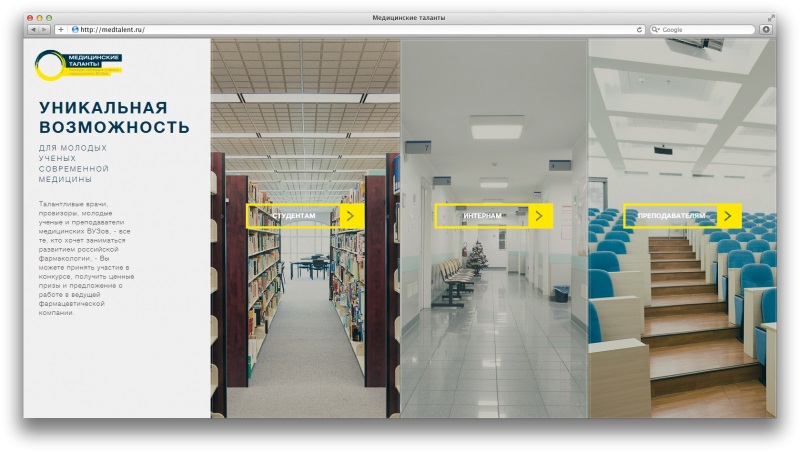Viewport: 800px width, 452px height.
Task: Click the Медицинские таланты logo
Action: pos(77,66)
